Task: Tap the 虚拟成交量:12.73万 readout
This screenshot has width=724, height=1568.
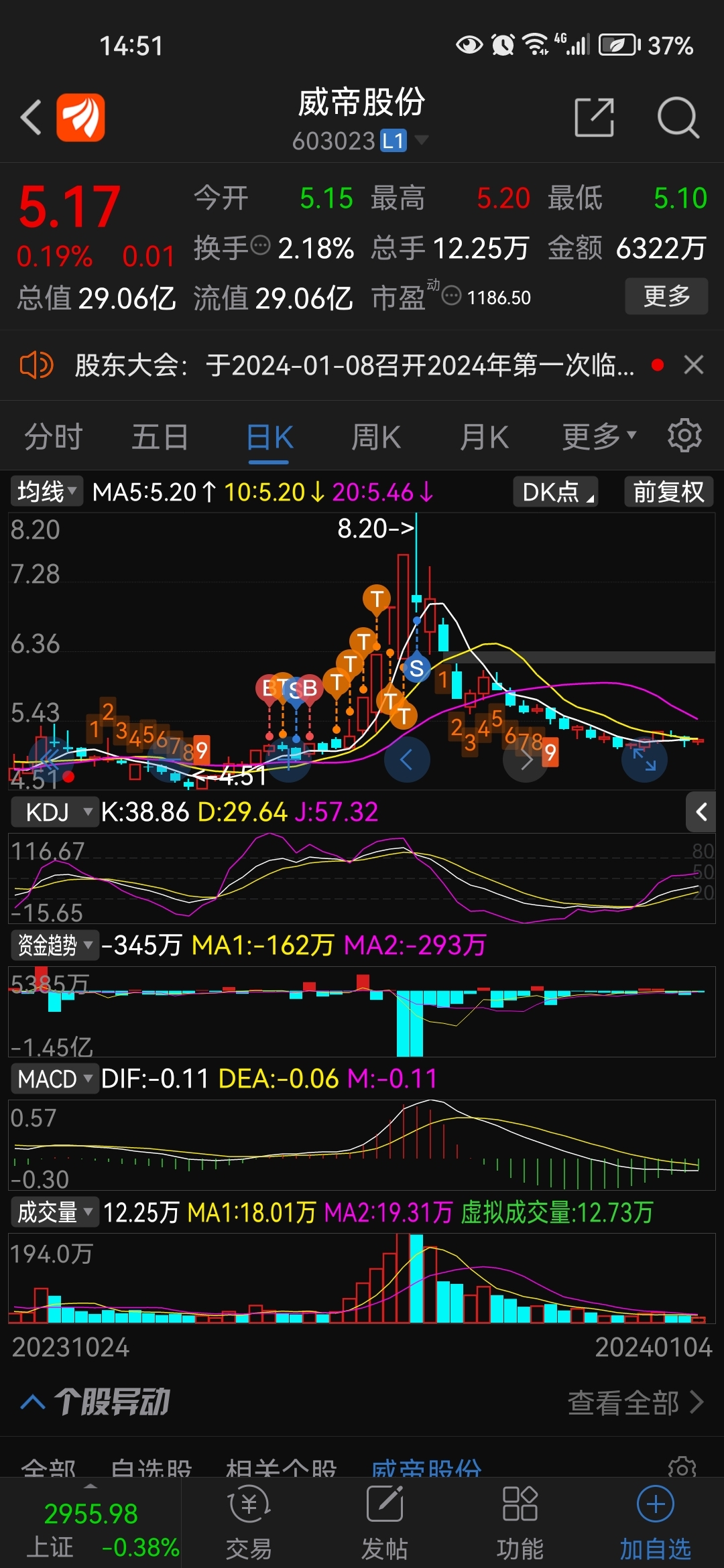Action: coord(557,1212)
